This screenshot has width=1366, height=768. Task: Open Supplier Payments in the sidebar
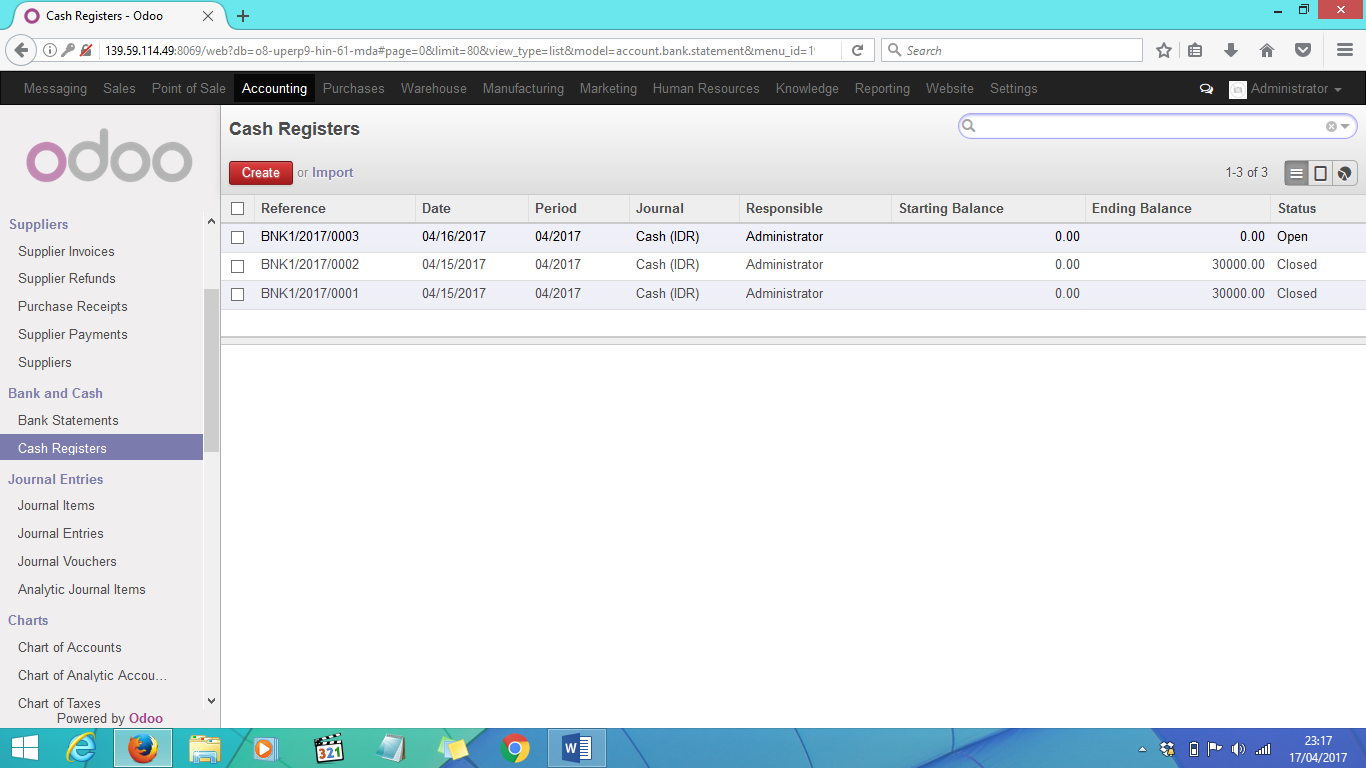click(73, 335)
